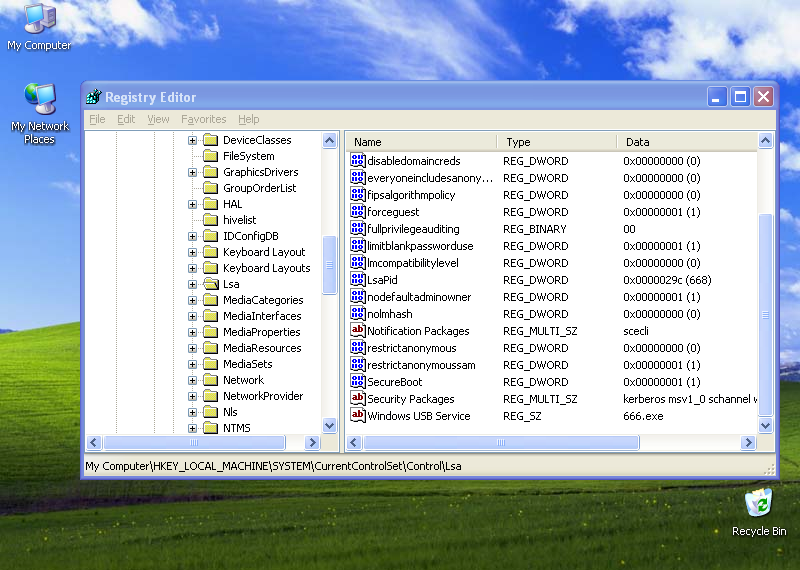
Task: Open the My Computer desktop icon
Action: pos(40,28)
